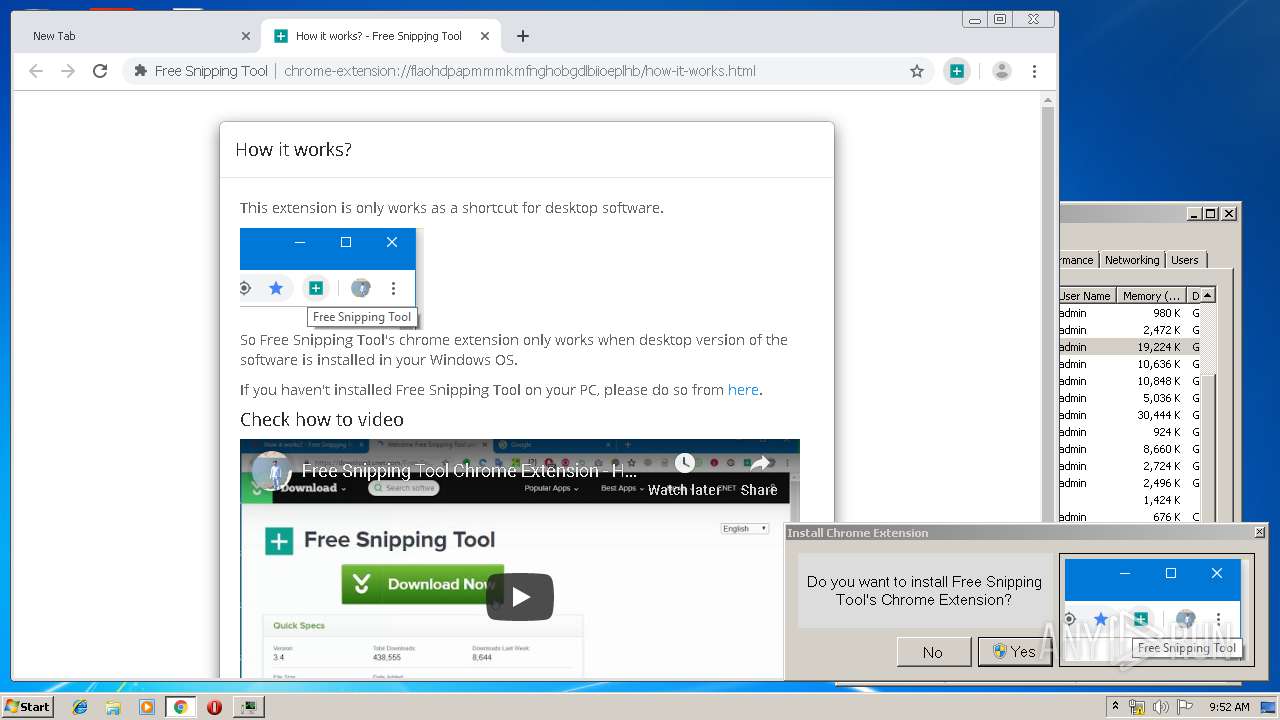
Task: Open Chrome profile avatar button
Action: tap(1001, 71)
